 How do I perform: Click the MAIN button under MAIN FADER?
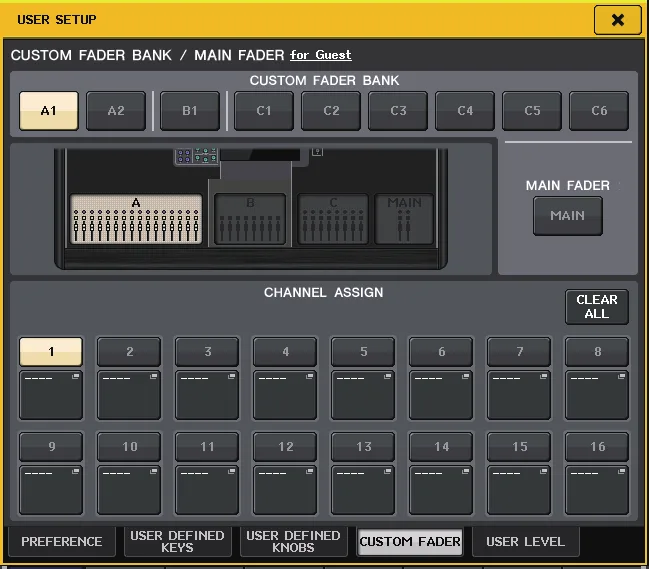568,216
